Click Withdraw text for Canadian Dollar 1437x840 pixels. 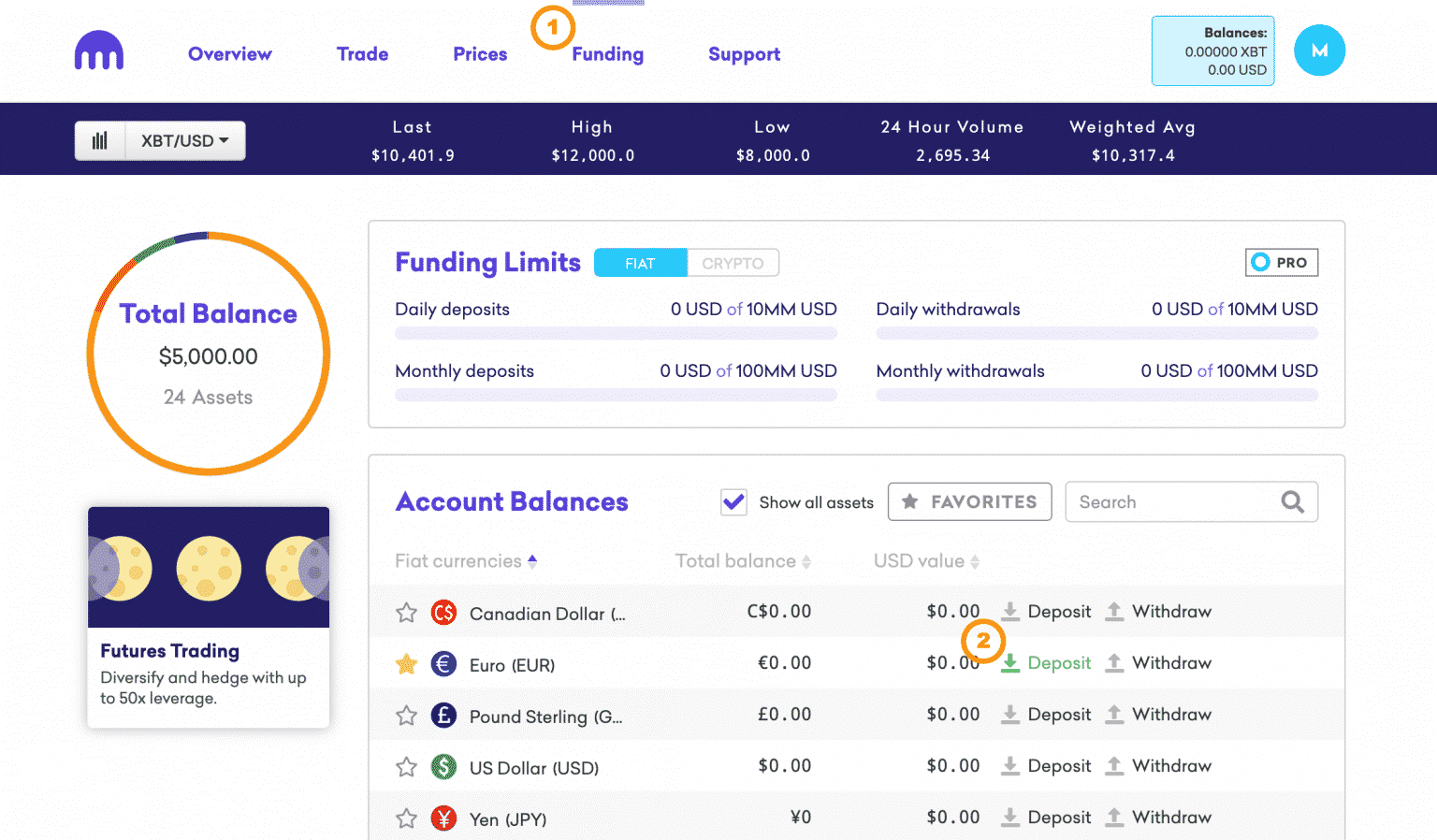1172,612
